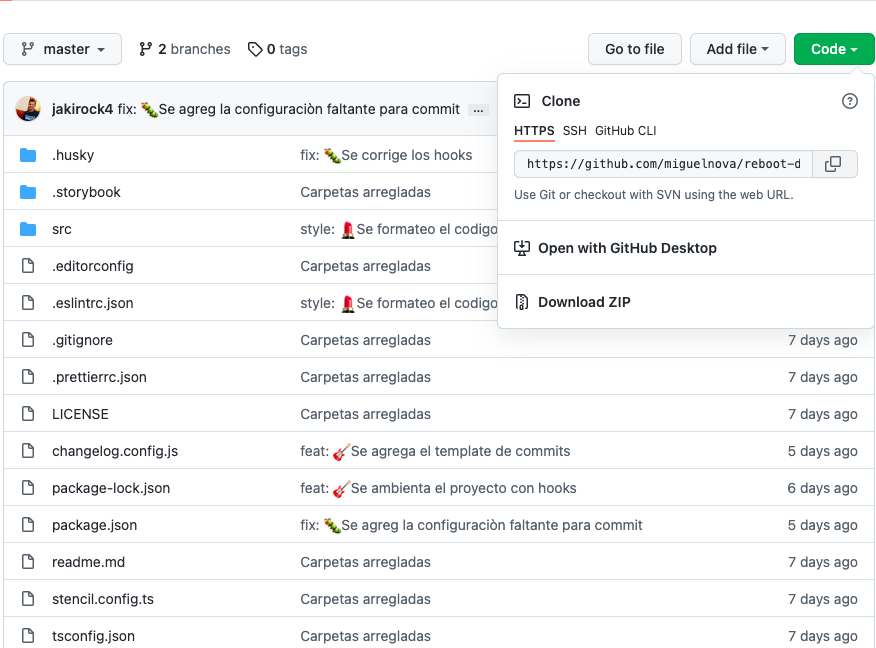This screenshot has width=876, height=648.
Task: Click the Go to file button
Action: click(x=635, y=49)
